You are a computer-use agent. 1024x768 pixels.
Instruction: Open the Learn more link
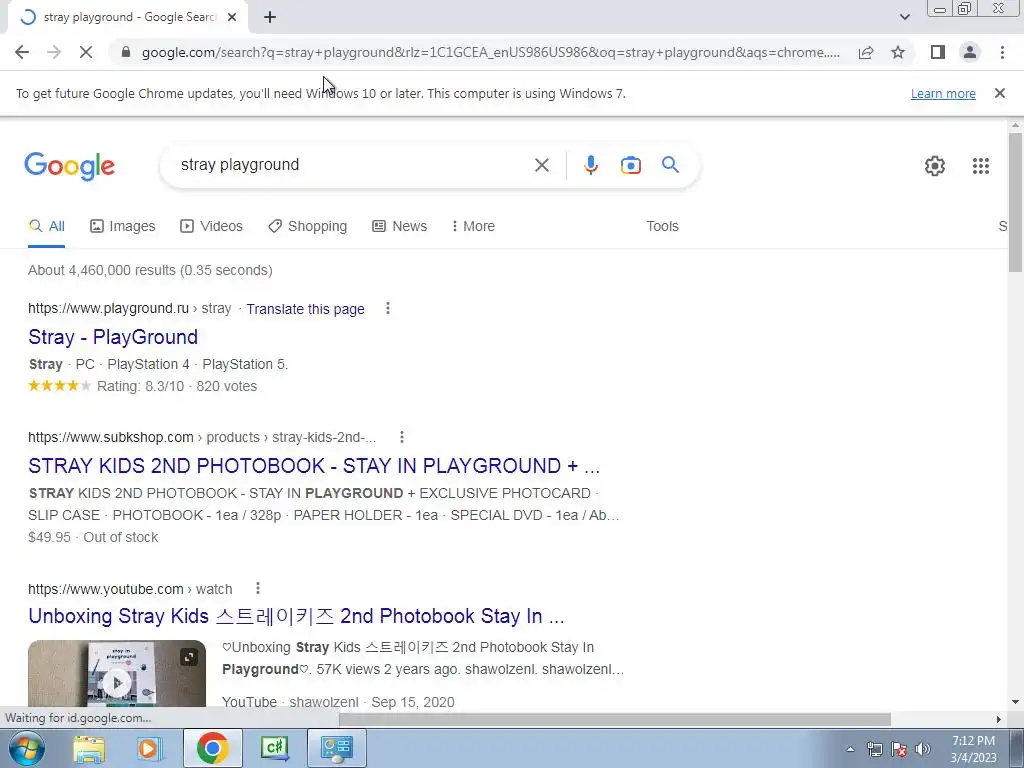943,93
